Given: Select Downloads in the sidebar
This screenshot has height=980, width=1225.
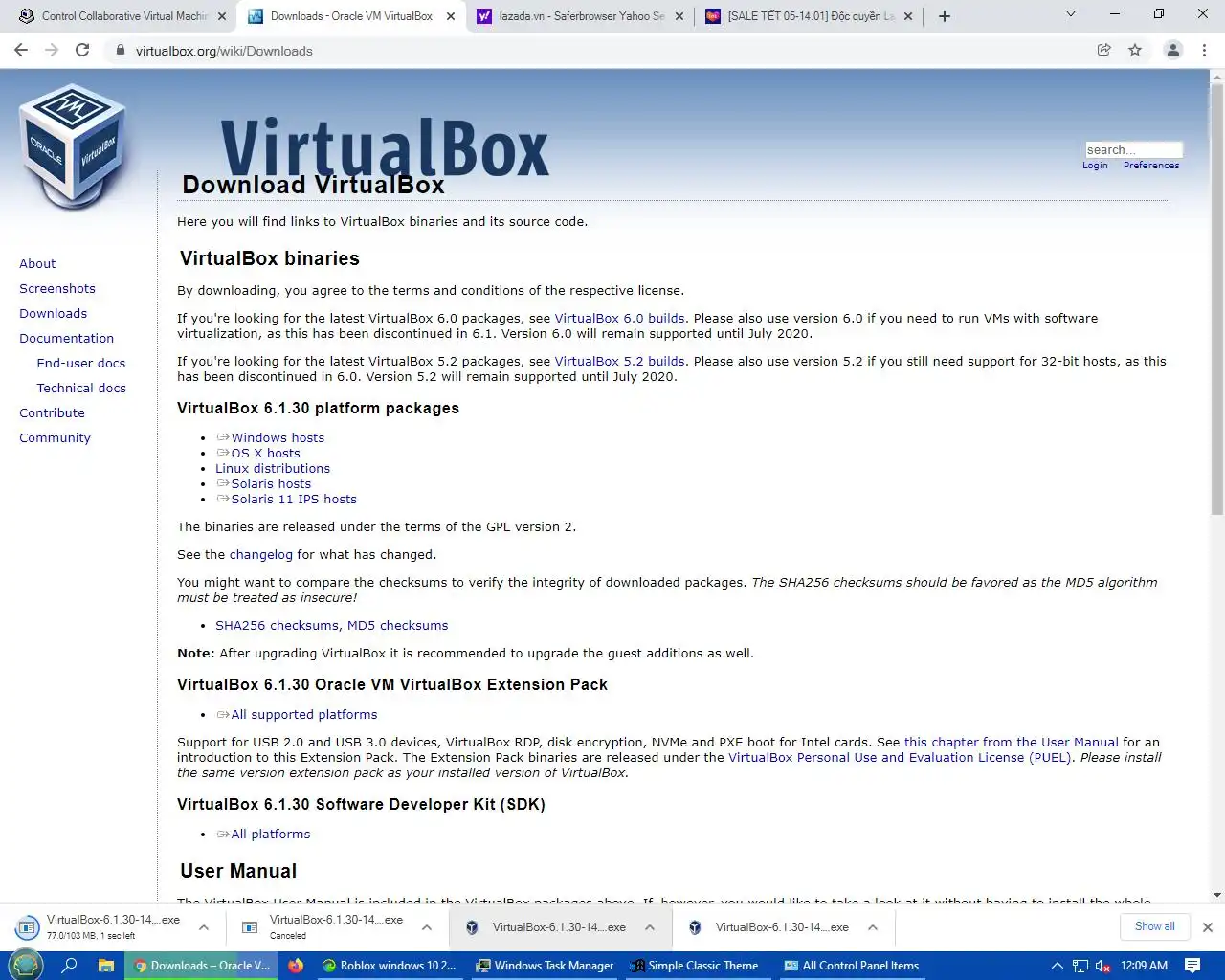Looking at the screenshot, I should click(x=53, y=314).
